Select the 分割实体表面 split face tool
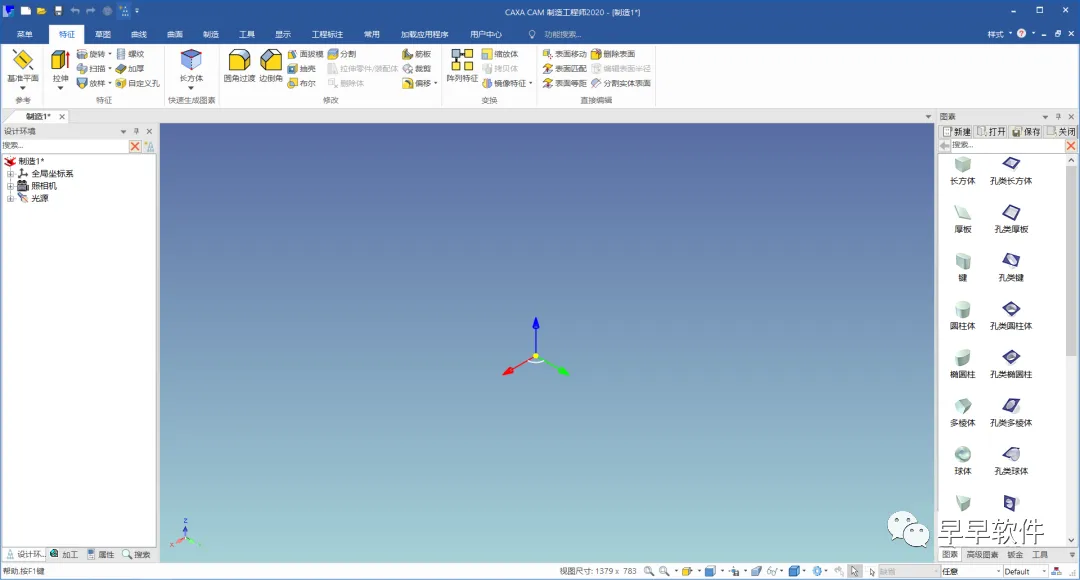 click(x=621, y=83)
